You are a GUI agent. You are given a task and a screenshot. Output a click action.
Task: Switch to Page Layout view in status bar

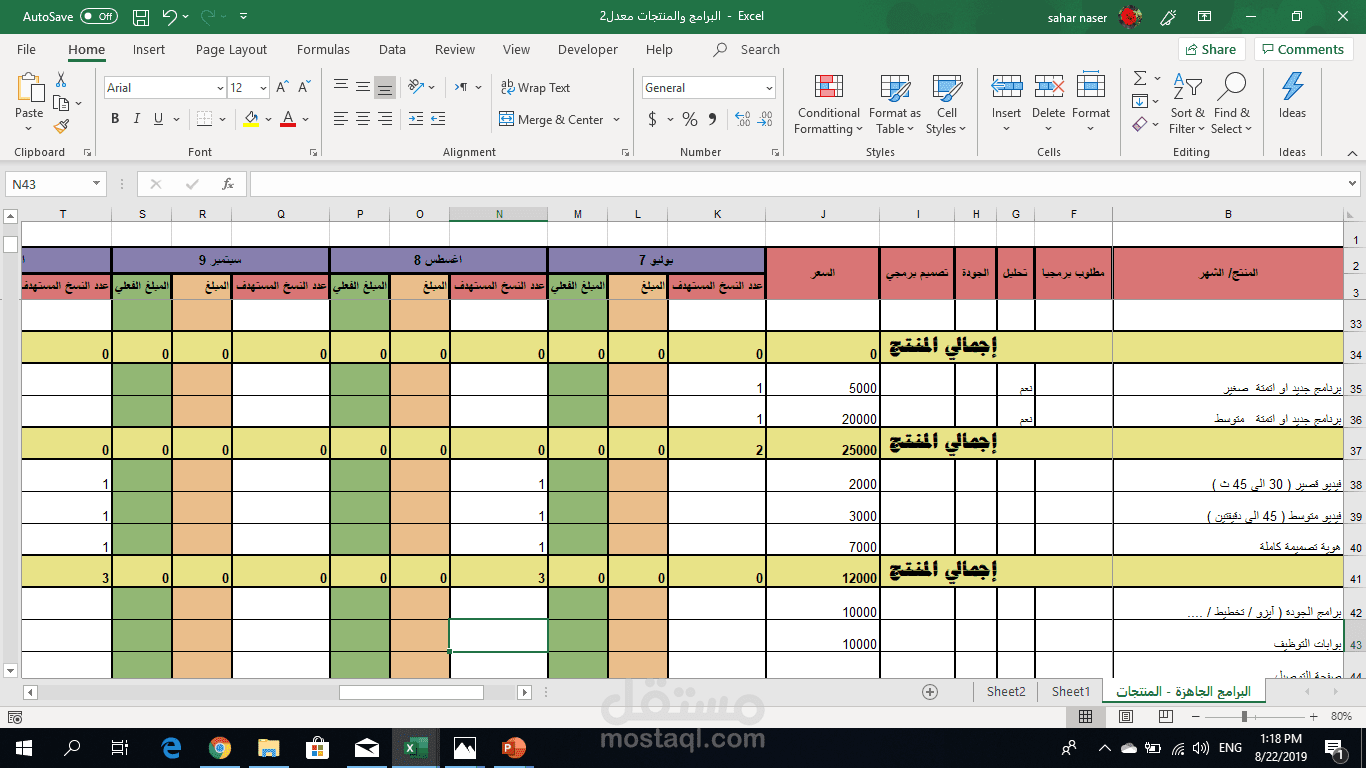point(1126,717)
